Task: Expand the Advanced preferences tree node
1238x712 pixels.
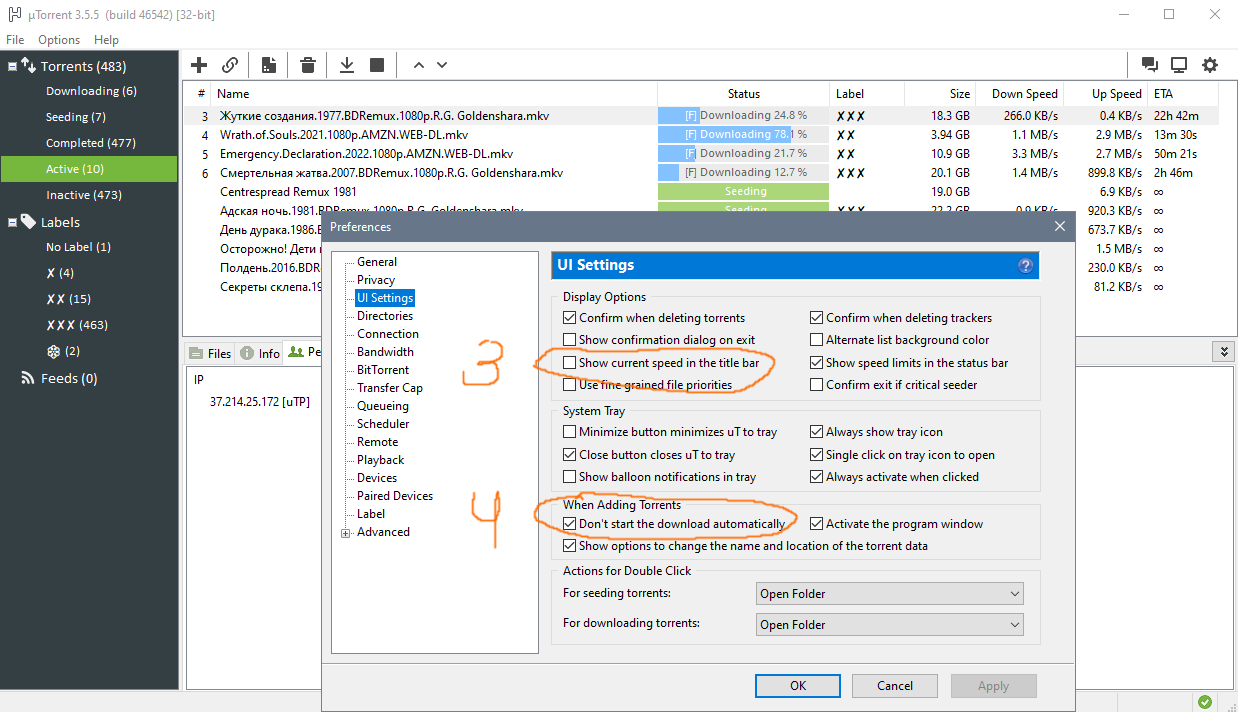Action: tap(346, 533)
